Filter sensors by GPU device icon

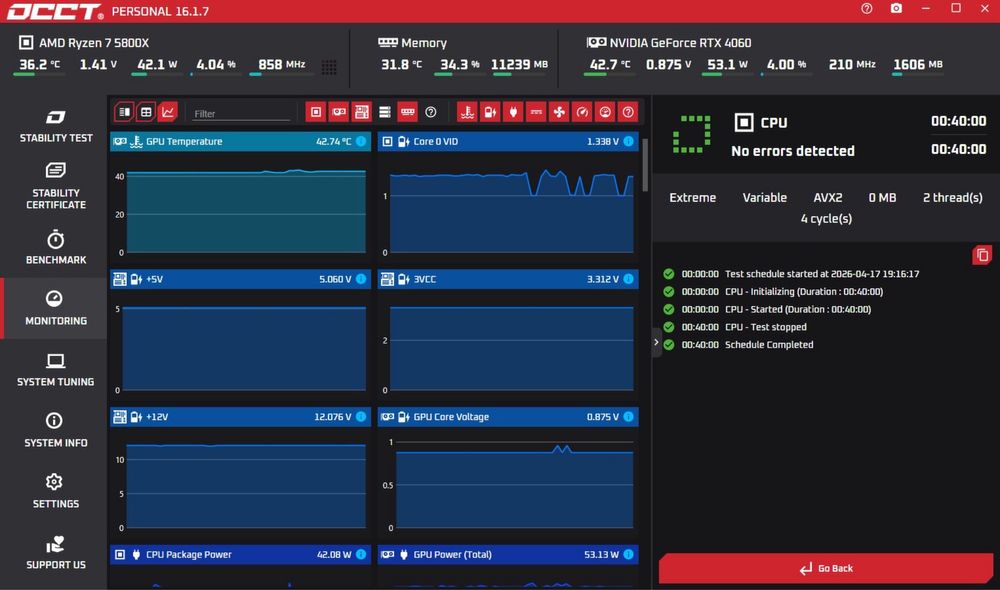[x=339, y=112]
